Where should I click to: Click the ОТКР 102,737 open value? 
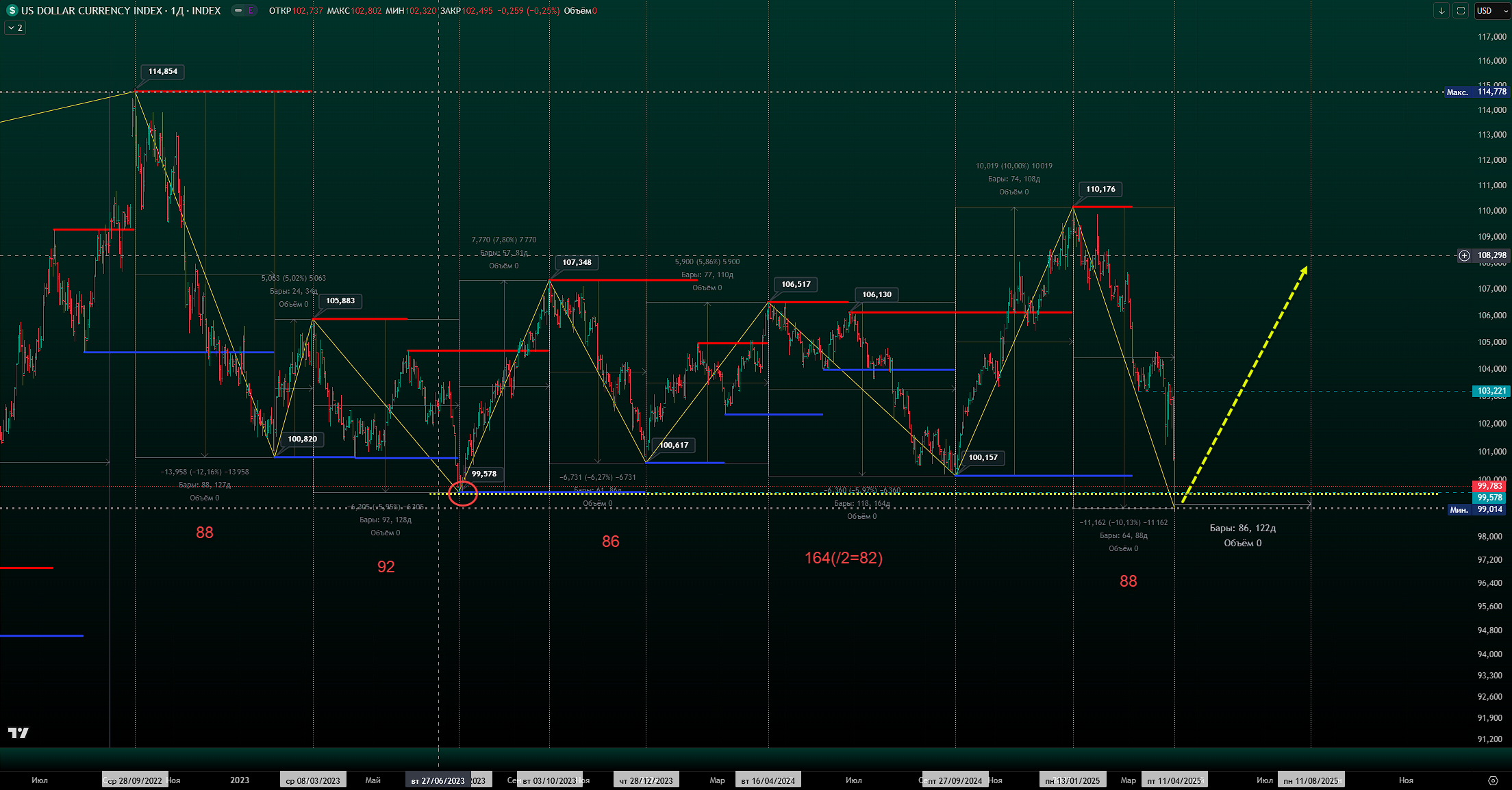click(x=295, y=11)
